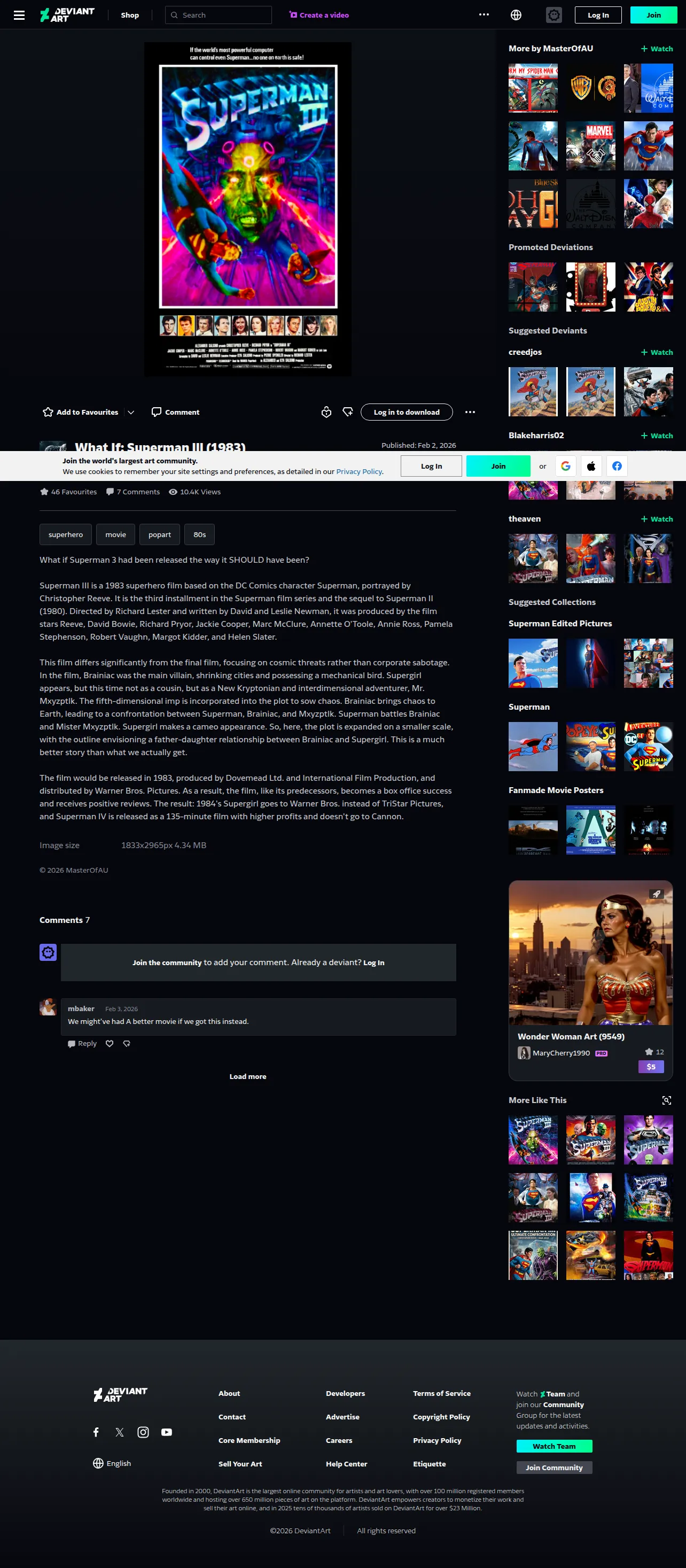The height and width of the screenshot is (1568, 686).
Task: Open the globe language icon in the header
Action: [x=516, y=15]
